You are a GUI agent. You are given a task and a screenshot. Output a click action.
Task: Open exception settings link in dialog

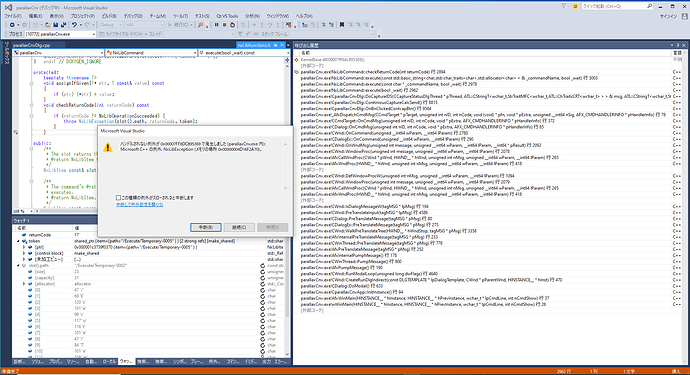click(x=139, y=204)
